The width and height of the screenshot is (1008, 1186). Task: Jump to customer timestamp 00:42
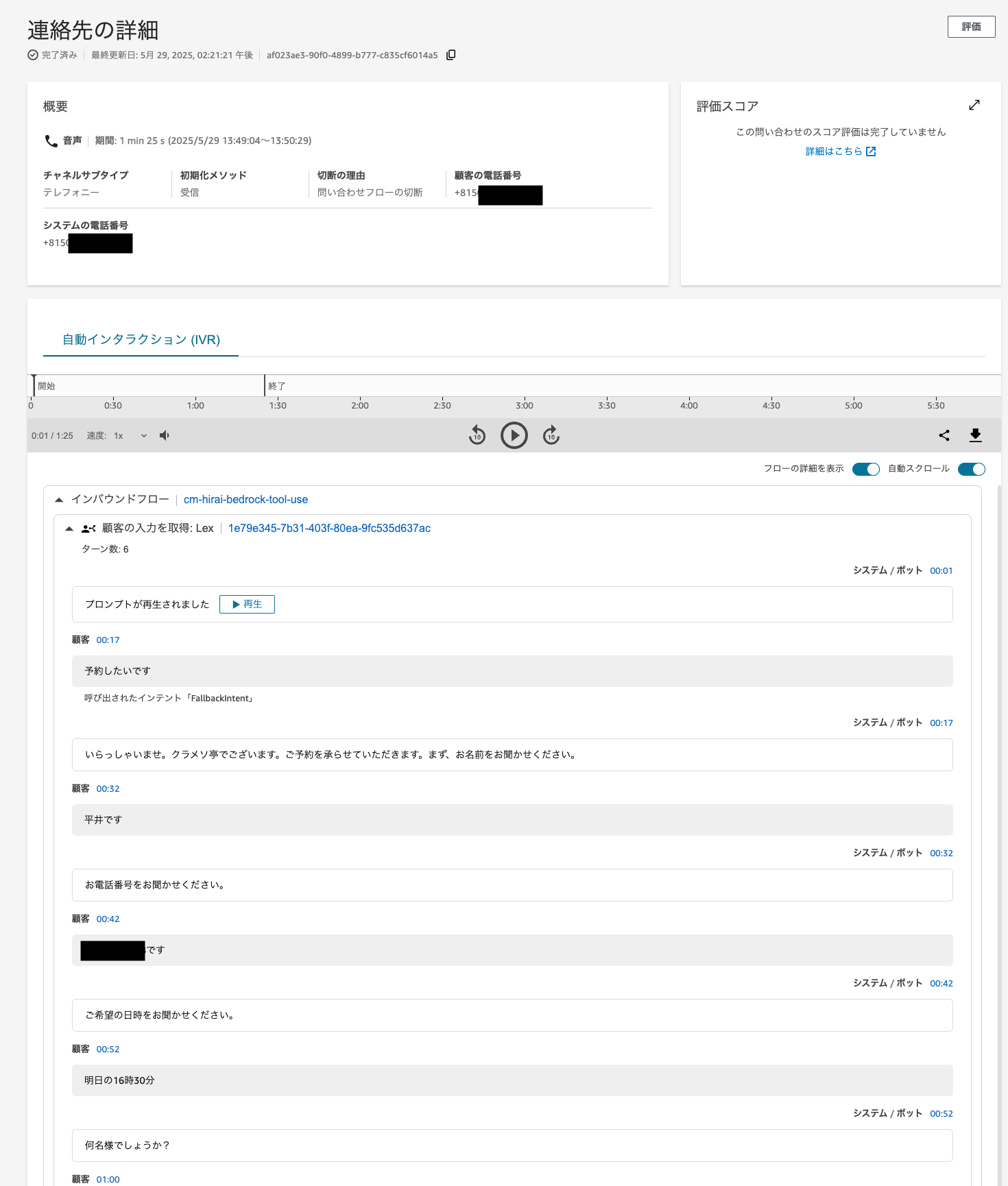[108, 919]
